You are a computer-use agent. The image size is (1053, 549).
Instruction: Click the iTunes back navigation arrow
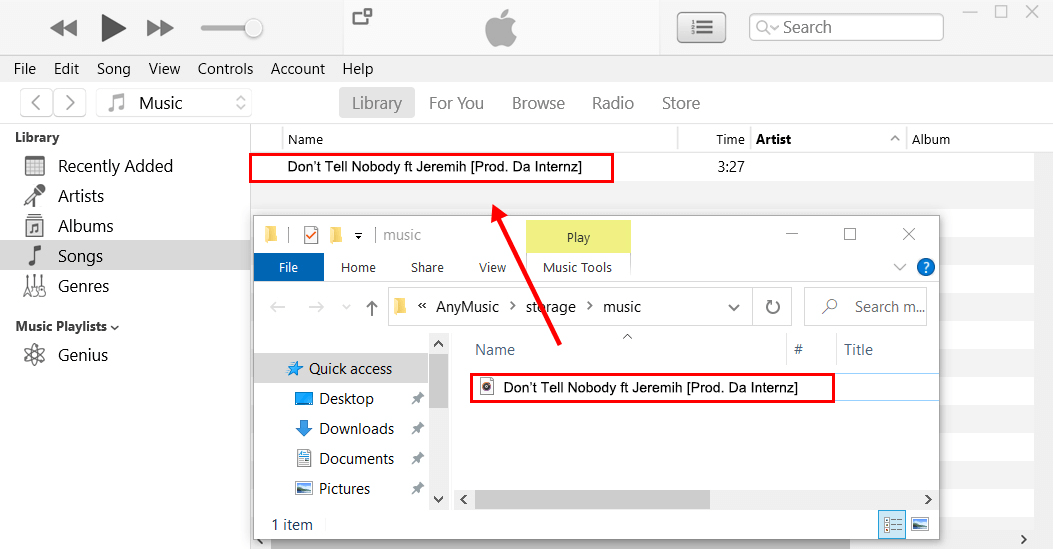(x=36, y=103)
